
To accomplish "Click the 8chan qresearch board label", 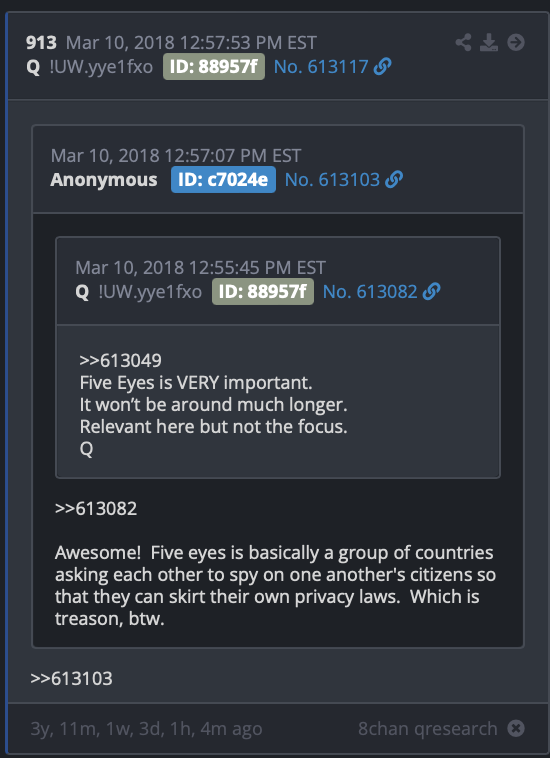I will coord(427,729).
